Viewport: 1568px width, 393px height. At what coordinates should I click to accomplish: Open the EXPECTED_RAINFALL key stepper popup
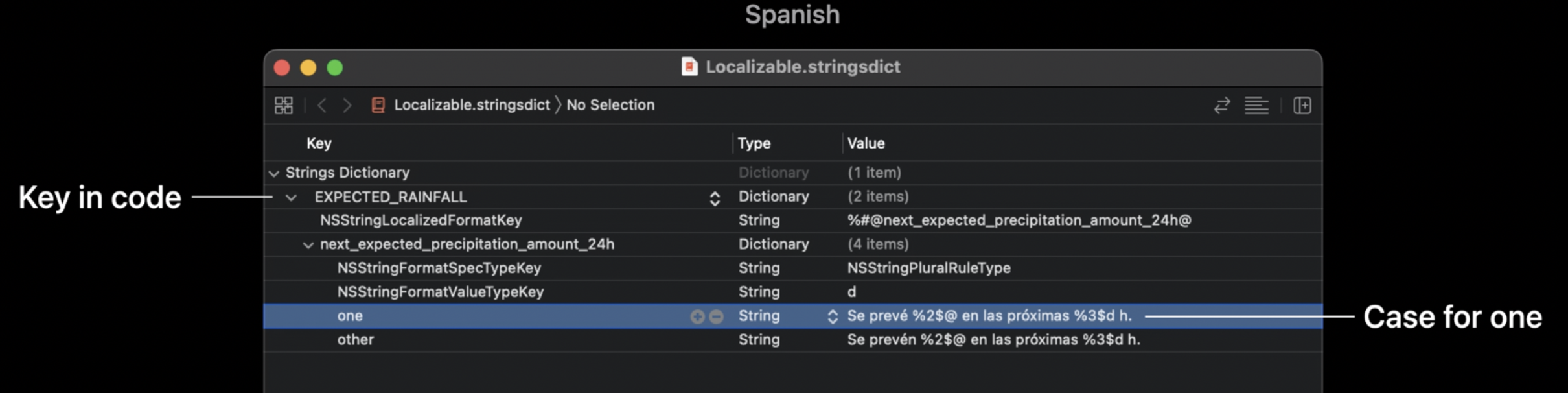coord(715,198)
